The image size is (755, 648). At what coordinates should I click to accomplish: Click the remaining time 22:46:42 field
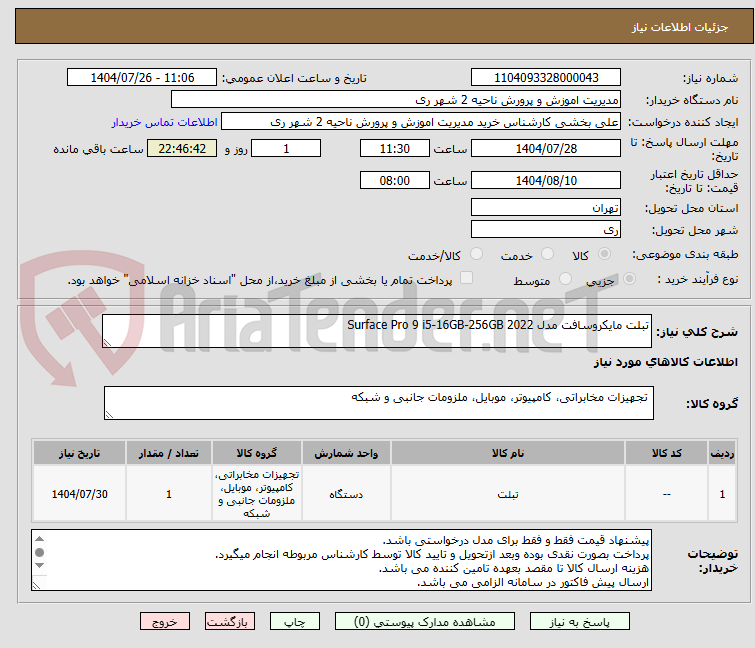[182, 148]
